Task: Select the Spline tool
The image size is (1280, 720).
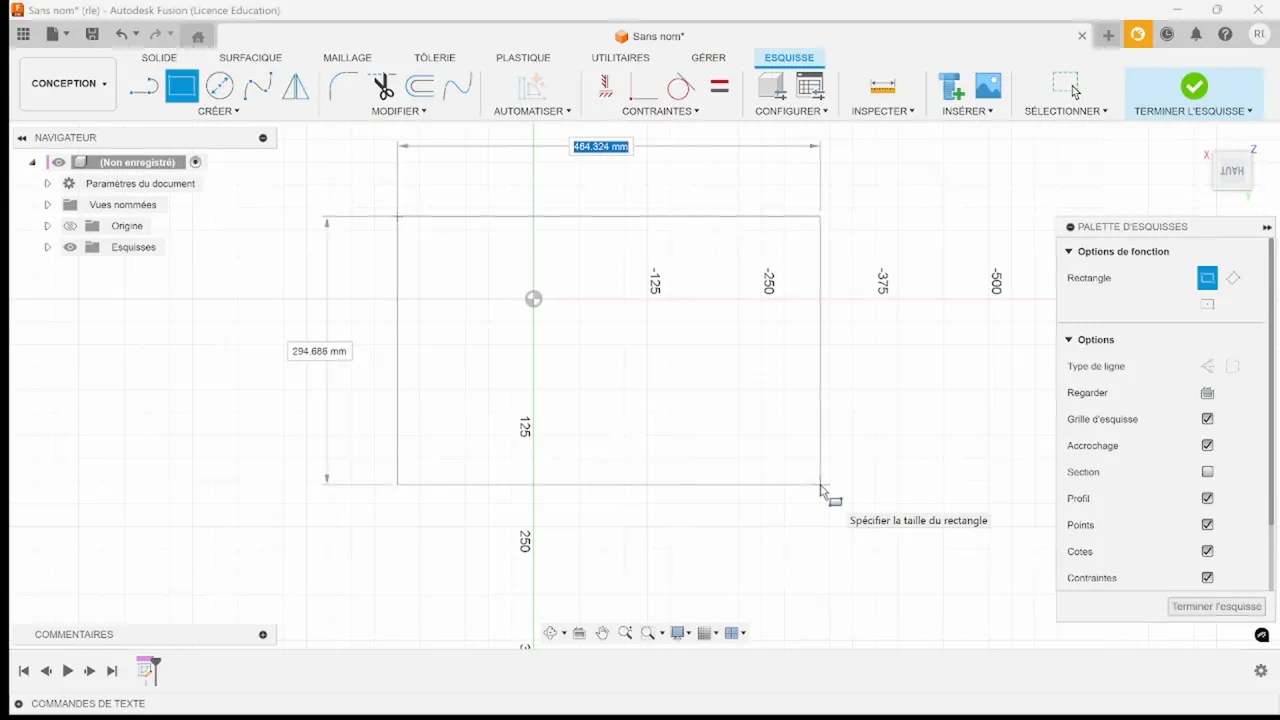Action: (258, 87)
